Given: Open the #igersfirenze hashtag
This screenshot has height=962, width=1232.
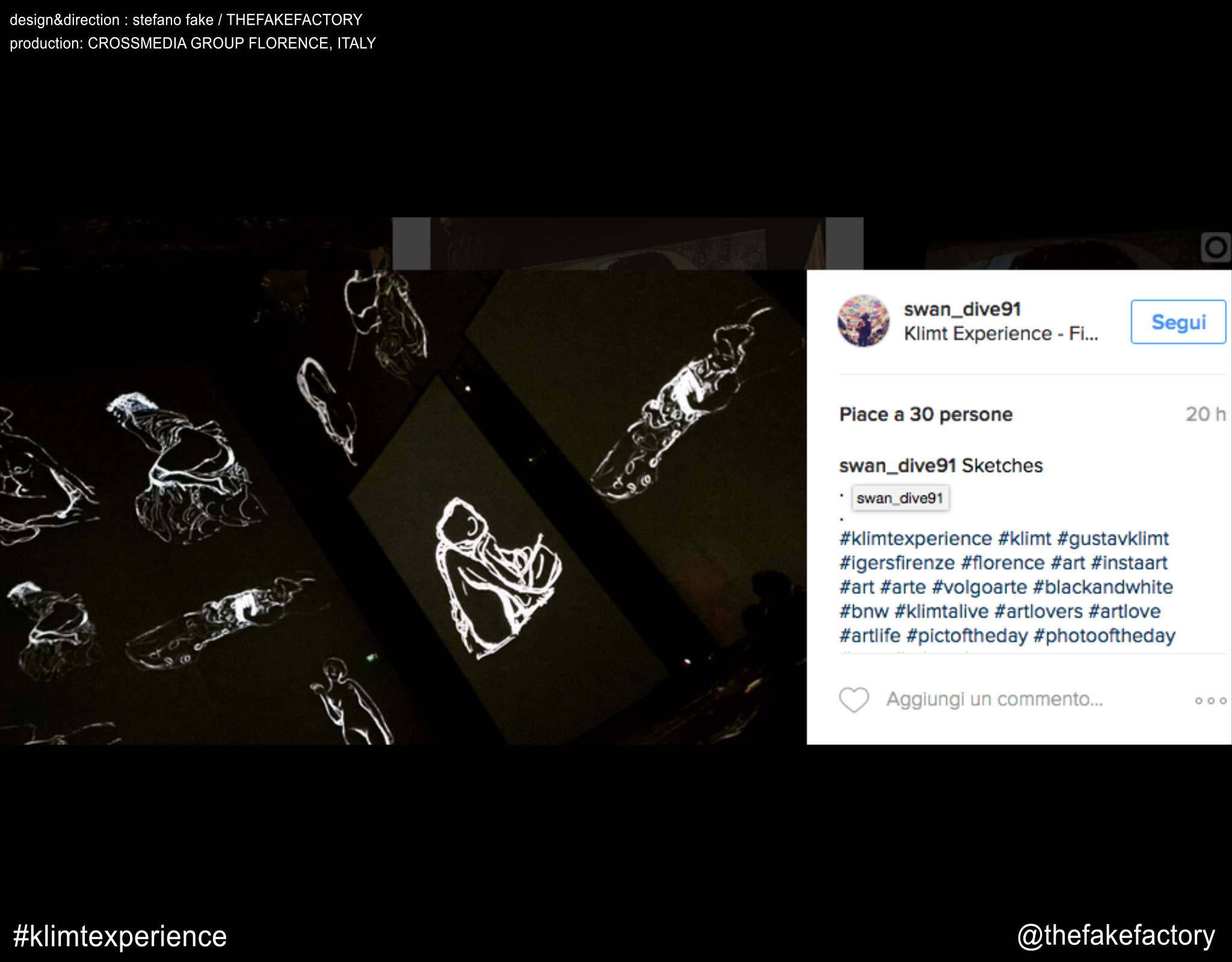Looking at the screenshot, I should pyautogui.click(x=897, y=563).
